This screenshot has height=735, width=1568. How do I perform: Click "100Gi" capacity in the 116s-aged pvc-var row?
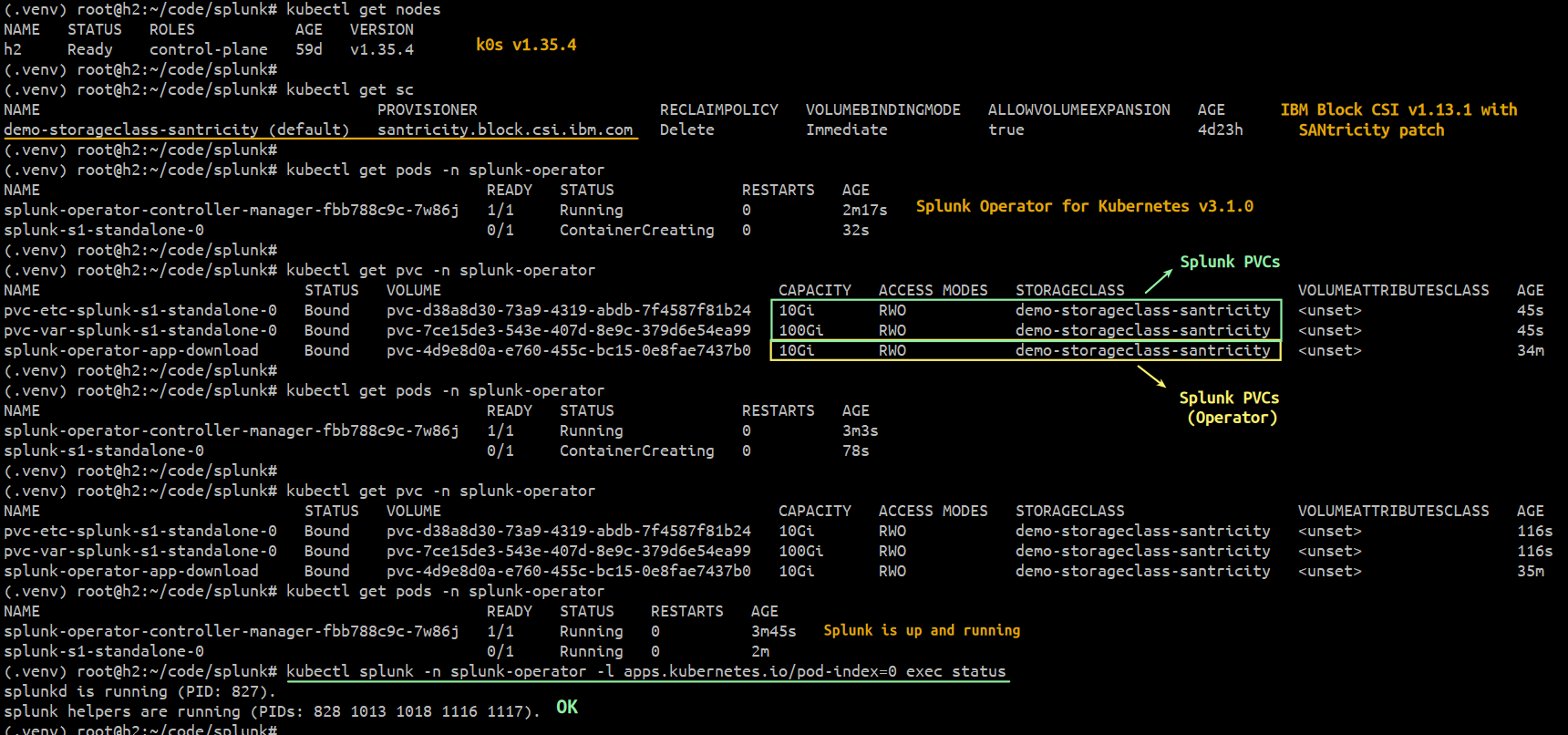pyautogui.click(x=801, y=551)
